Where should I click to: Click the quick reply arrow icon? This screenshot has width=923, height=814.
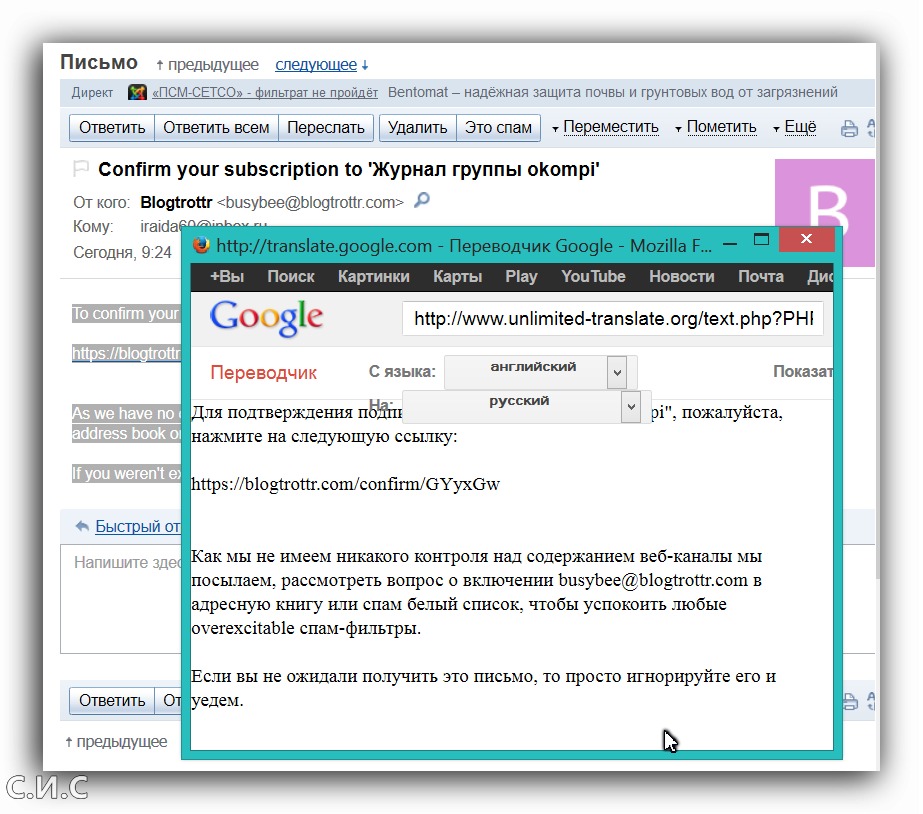(x=82, y=526)
